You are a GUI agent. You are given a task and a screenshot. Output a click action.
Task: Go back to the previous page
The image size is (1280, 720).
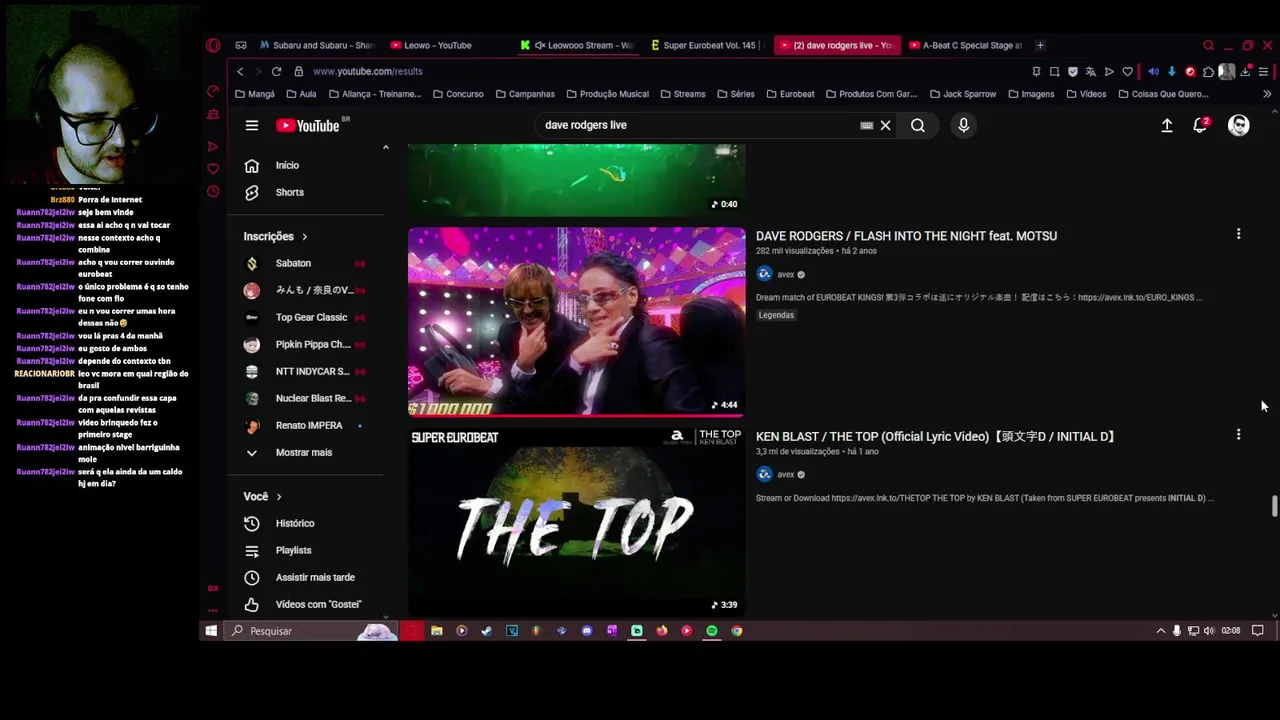tap(240, 71)
